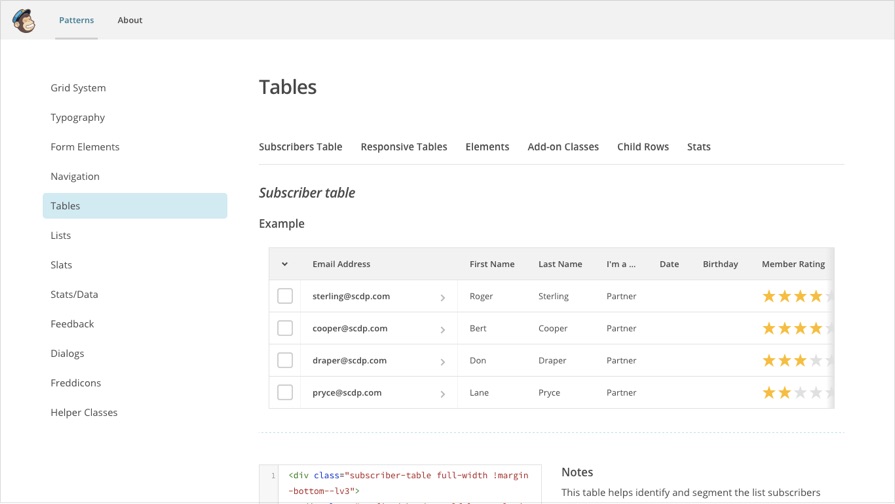Click Partner cell in Sterling's row
895x504 pixels.
click(621, 296)
